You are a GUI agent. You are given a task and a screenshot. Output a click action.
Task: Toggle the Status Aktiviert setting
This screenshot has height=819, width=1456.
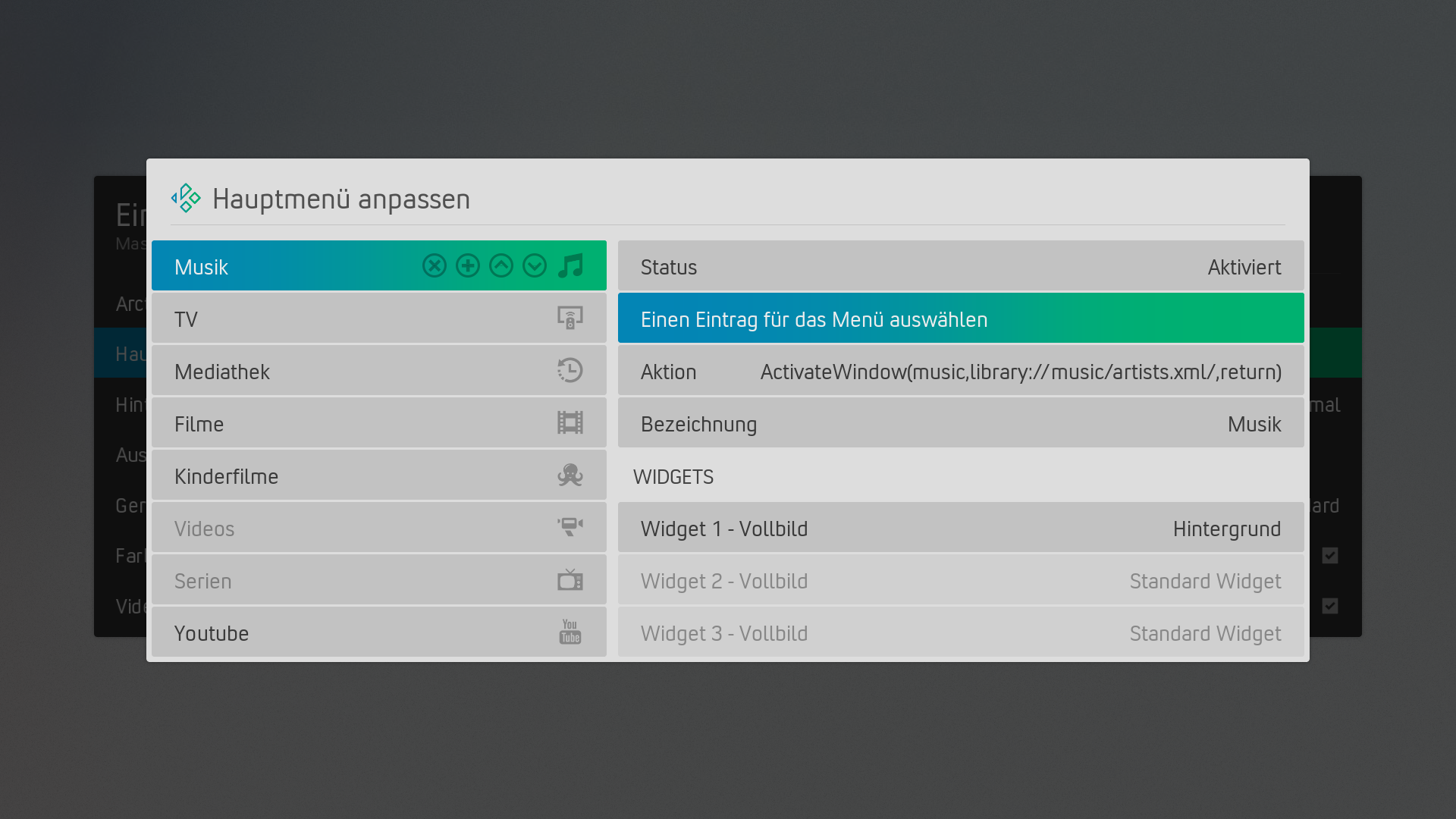961,265
